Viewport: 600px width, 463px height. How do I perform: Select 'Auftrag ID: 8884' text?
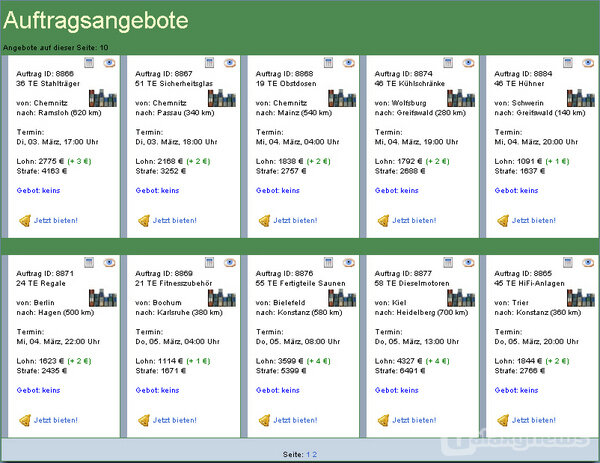click(x=523, y=74)
